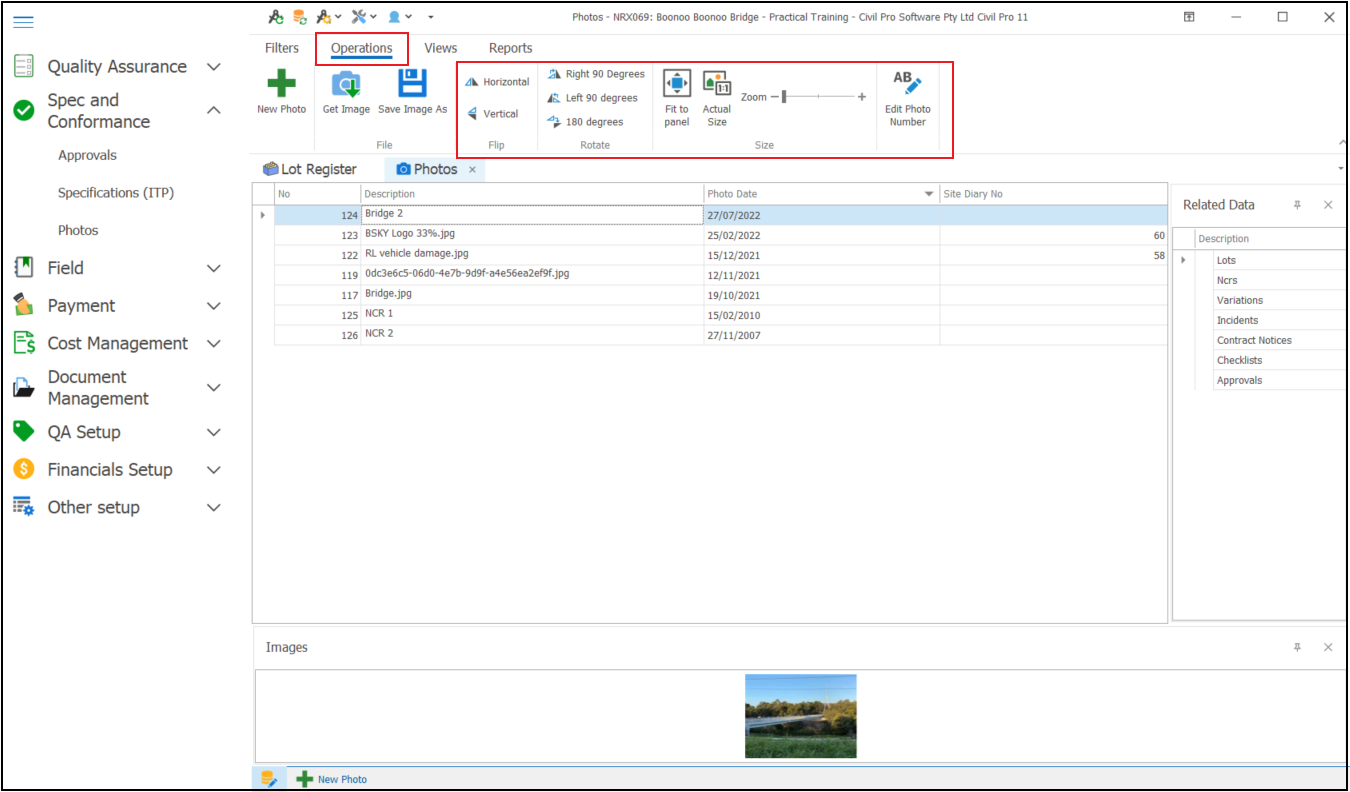
Task: Click the New Photo ribbon icon
Action: pos(281,84)
